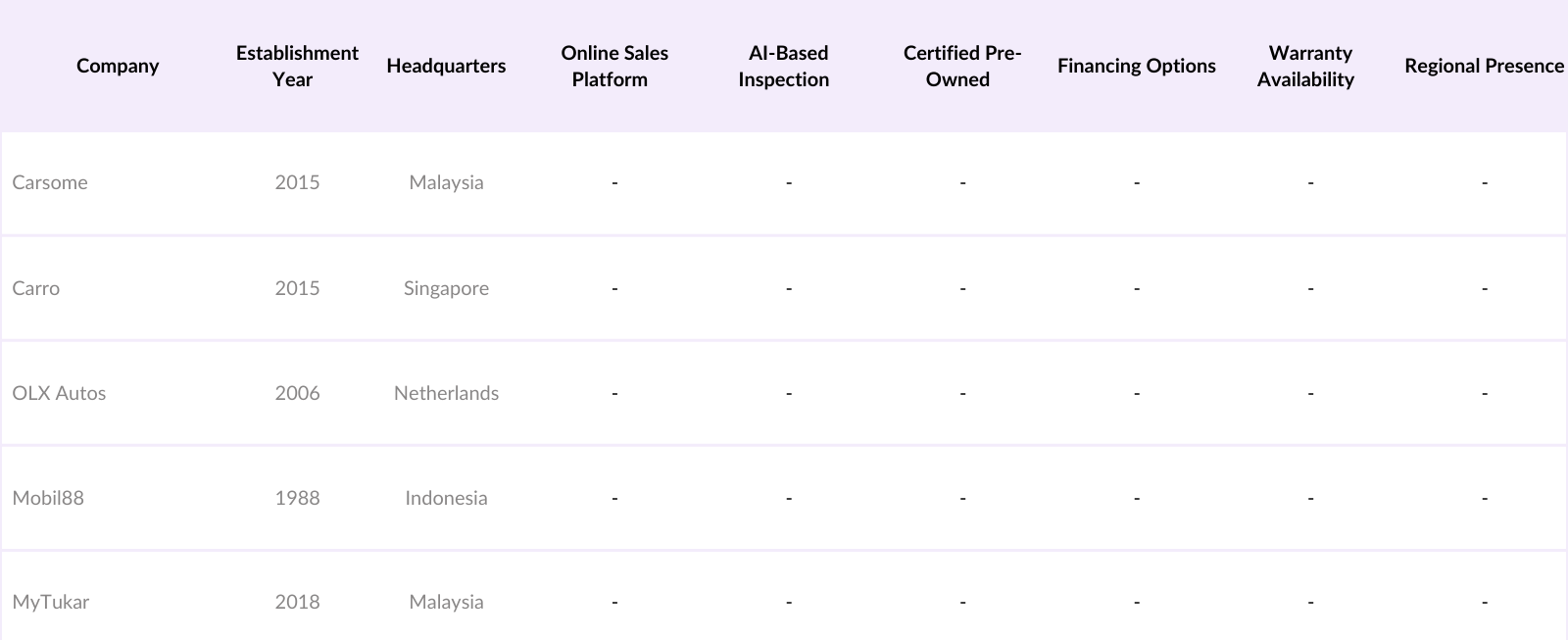Click the Certified Pre-Owned column header
The height and width of the screenshot is (640, 1568).
961,66
